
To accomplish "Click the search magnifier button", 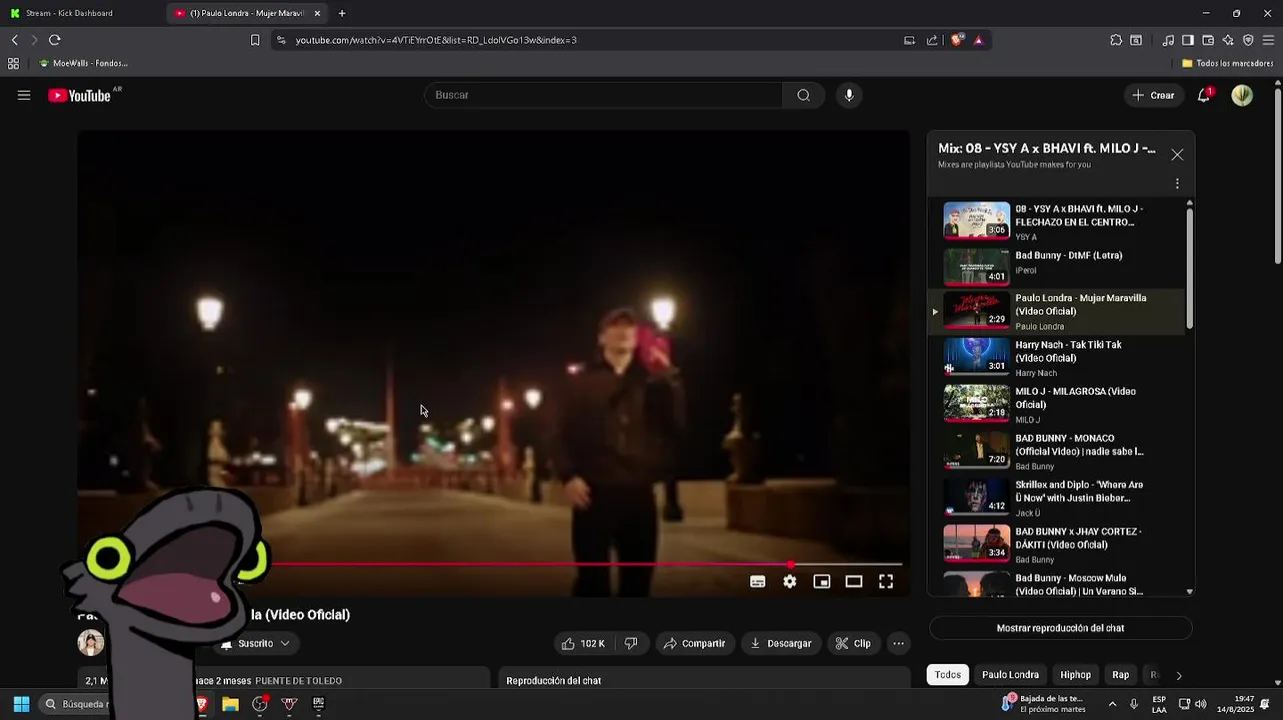I will click(x=803, y=95).
